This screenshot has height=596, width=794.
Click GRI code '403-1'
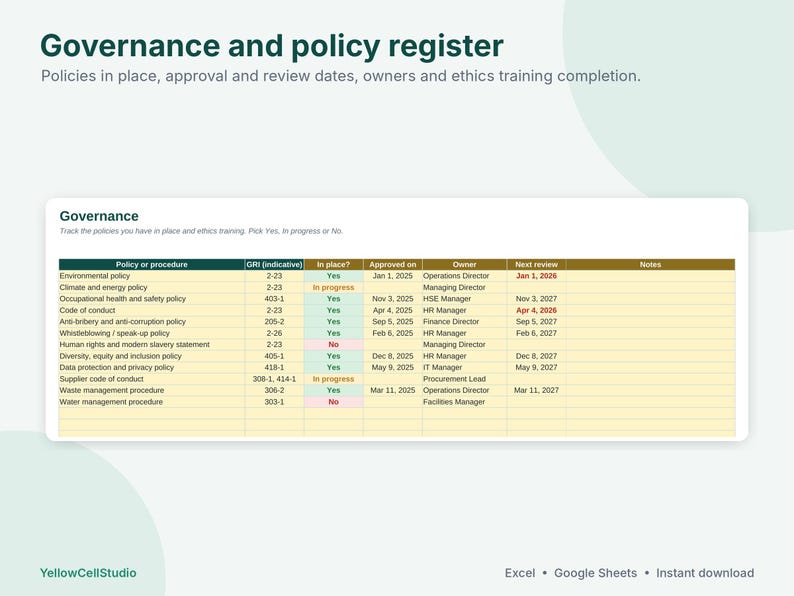(x=274, y=299)
